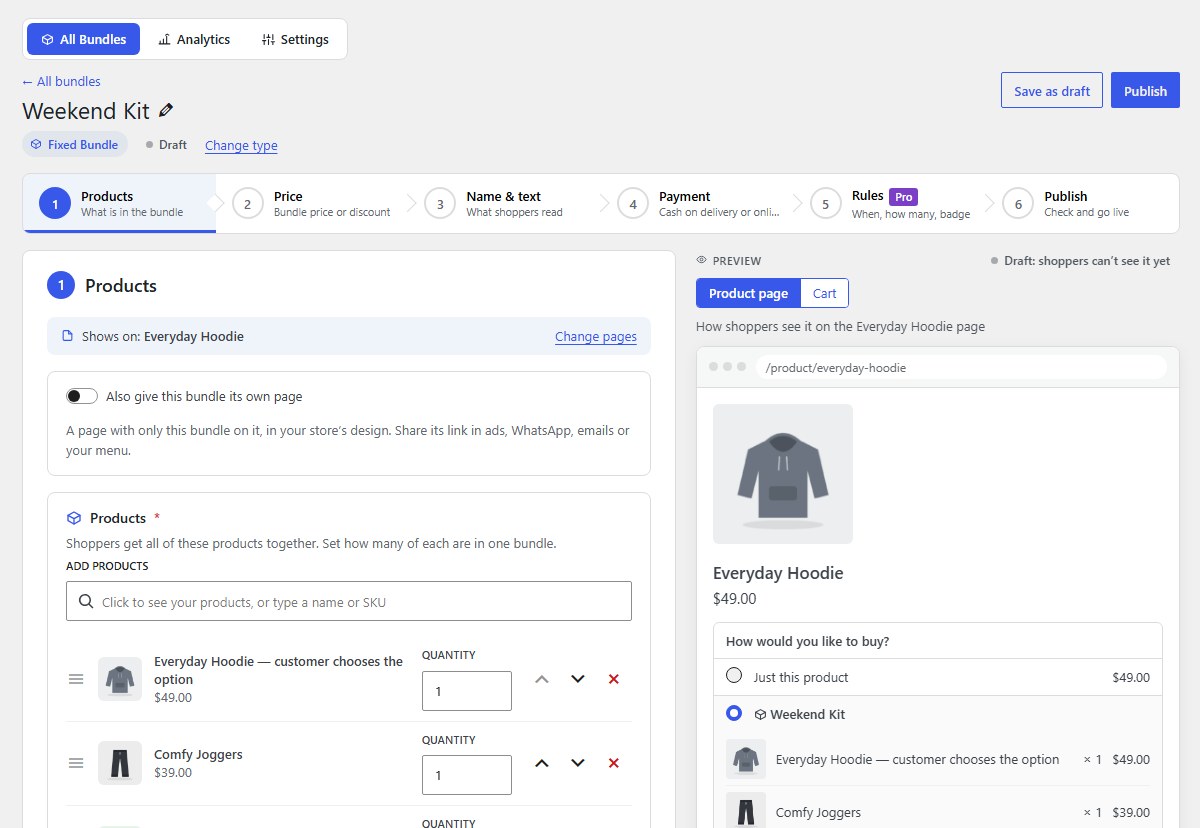Click Save as draft button
Image resolution: width=1200 pixels, height=828 pixels.
pyautogui.click(x=1052, y=91)
